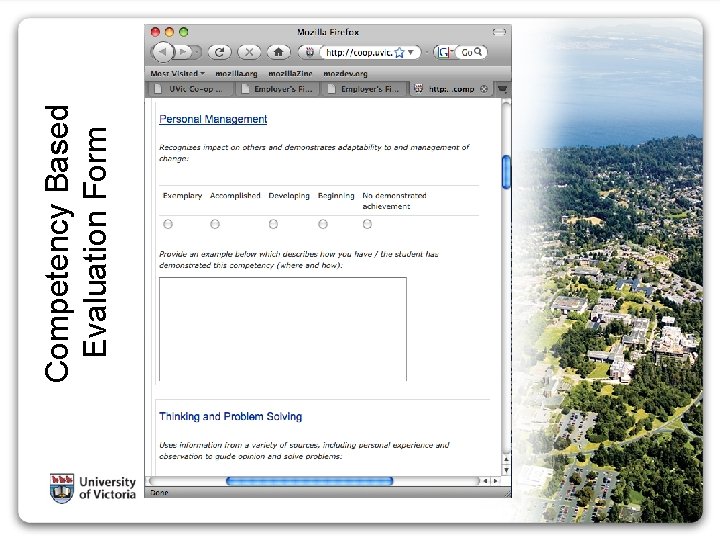720x540 pixels.
Task: Close the https...comp tab
Action: (484, 89)
